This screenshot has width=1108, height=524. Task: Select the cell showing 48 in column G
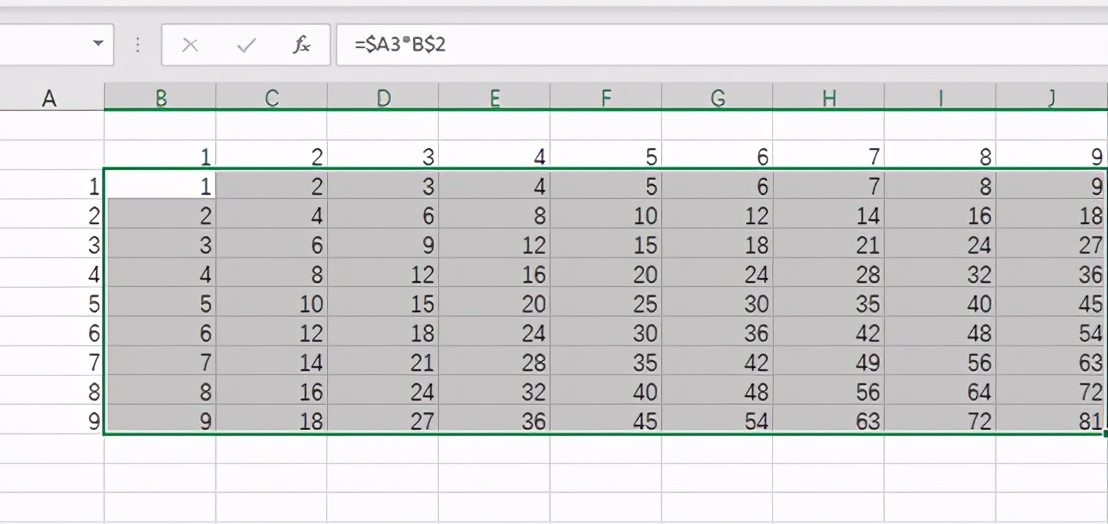[x=717, y=390]
